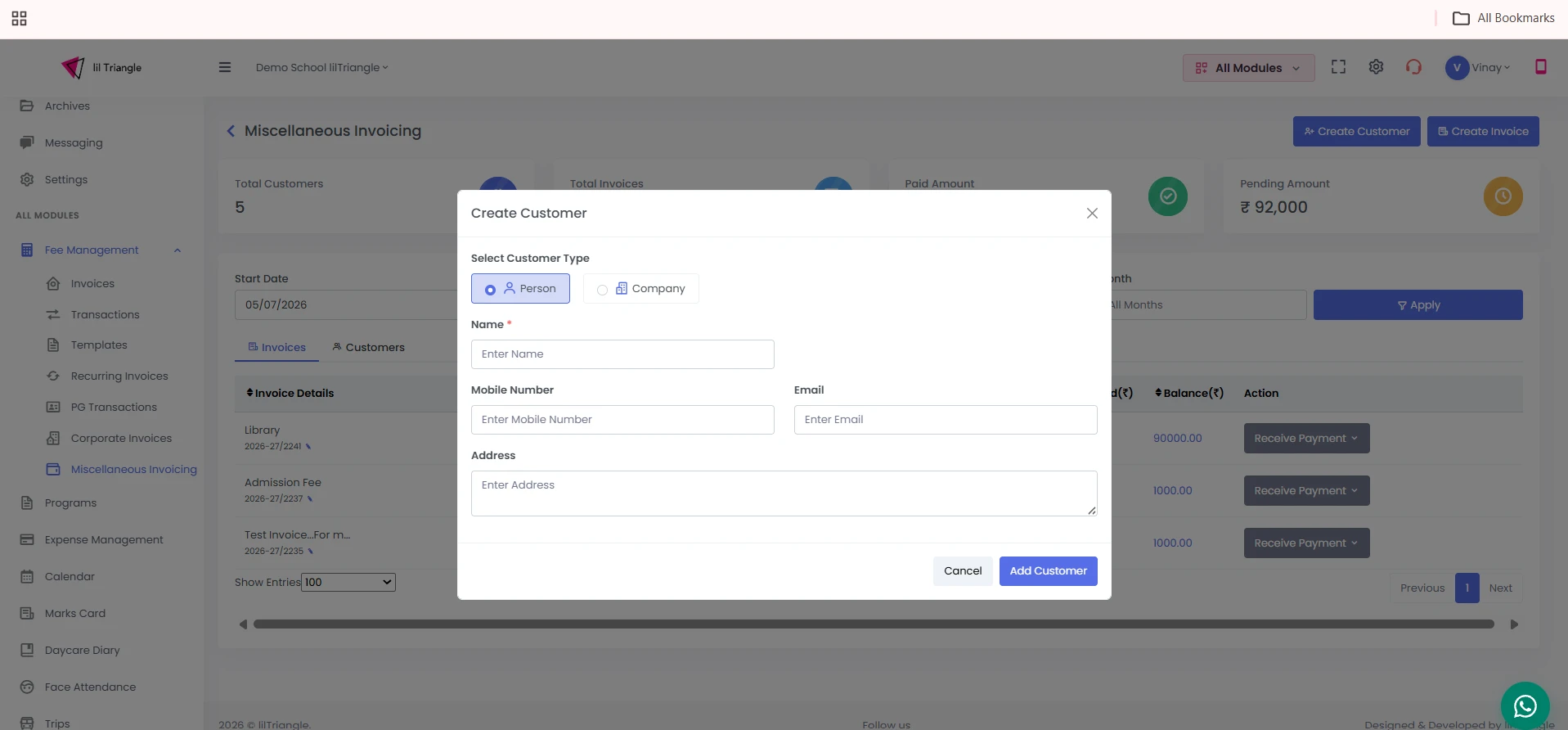Toggle the hamburger sidebar menu
1568x730 pixels.
(x=225, y=67)
